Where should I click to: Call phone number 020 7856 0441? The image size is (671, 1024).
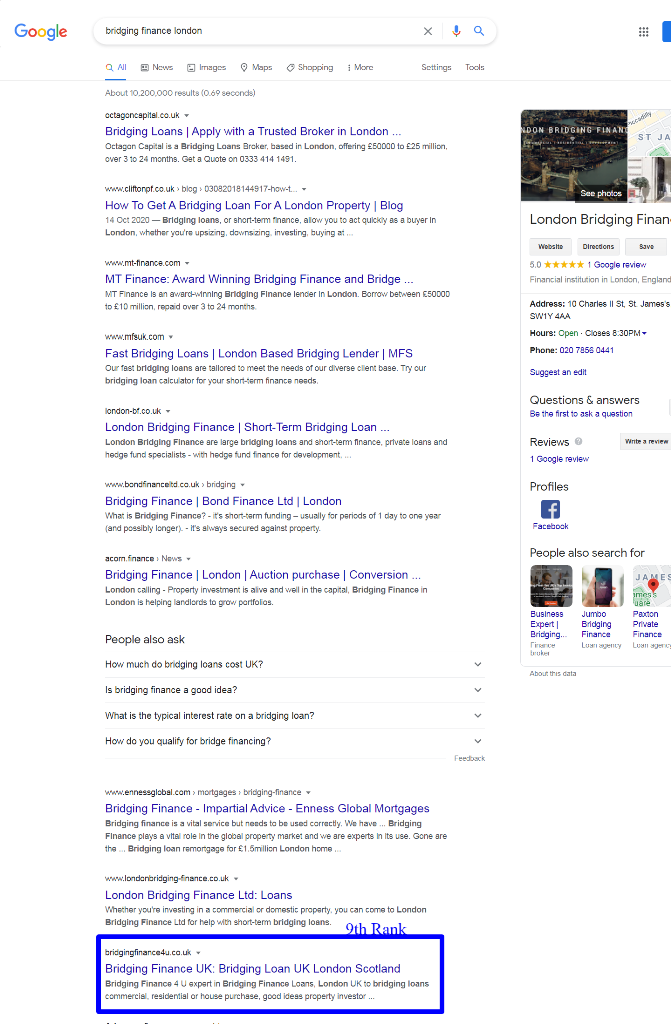pyautogui.click(x=586, y=350)
